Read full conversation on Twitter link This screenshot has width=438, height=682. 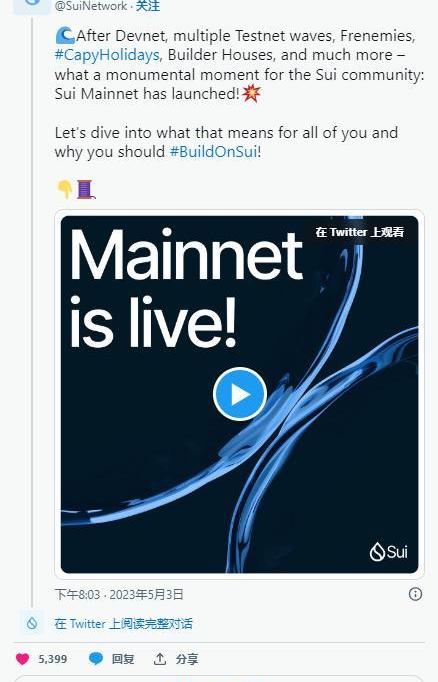click(124, 623)
